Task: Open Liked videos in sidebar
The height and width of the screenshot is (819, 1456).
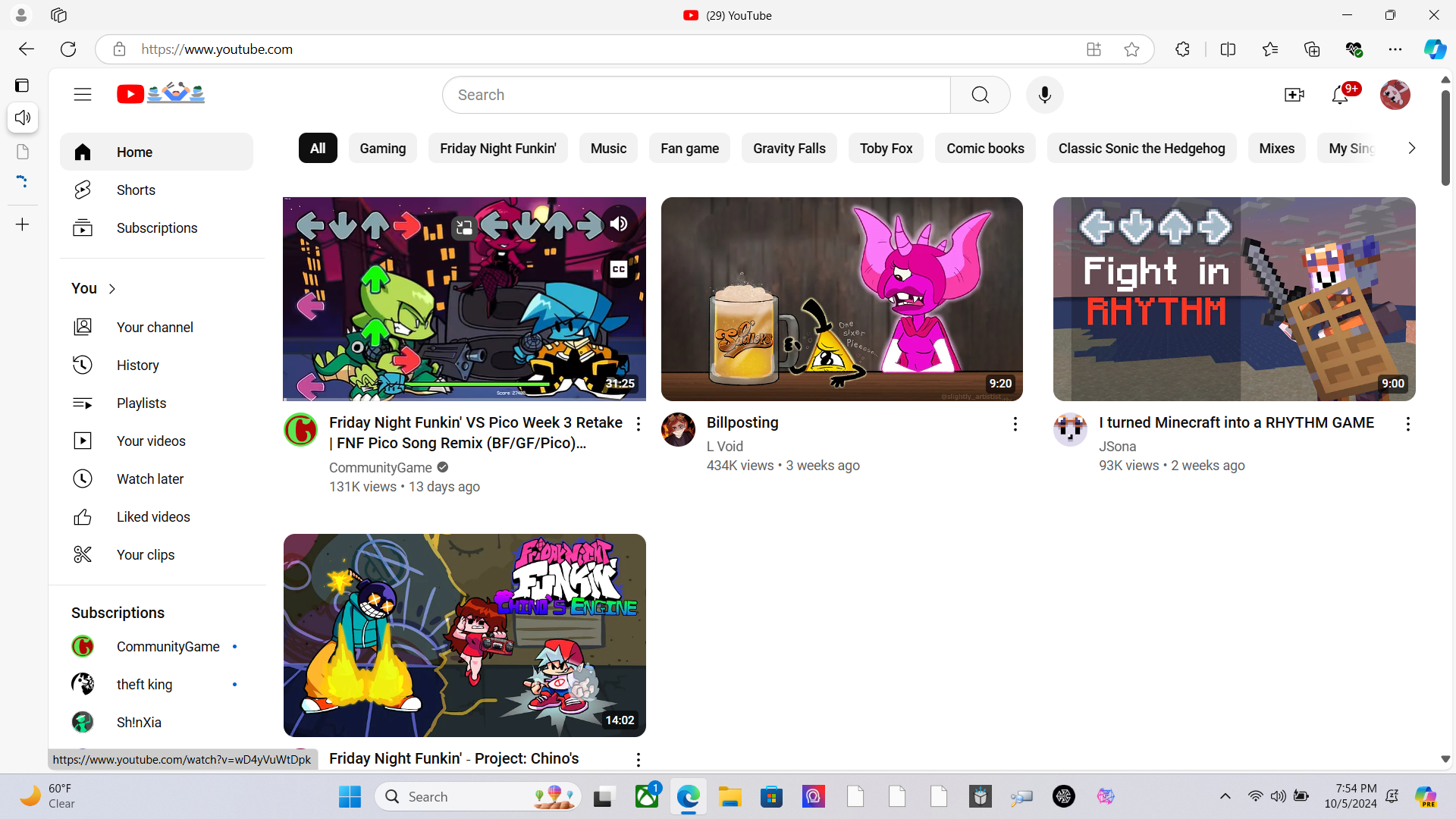Action: pyautogui.click(x=153, y=517)
